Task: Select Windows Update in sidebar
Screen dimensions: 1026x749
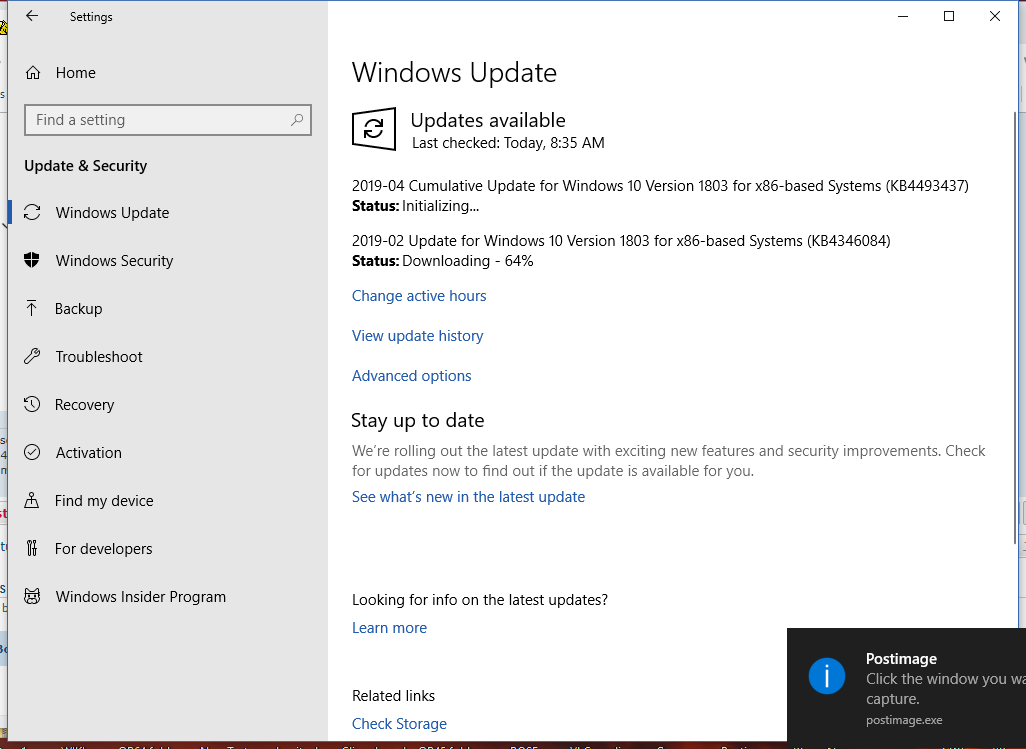Action: click(x=168, y=213)
